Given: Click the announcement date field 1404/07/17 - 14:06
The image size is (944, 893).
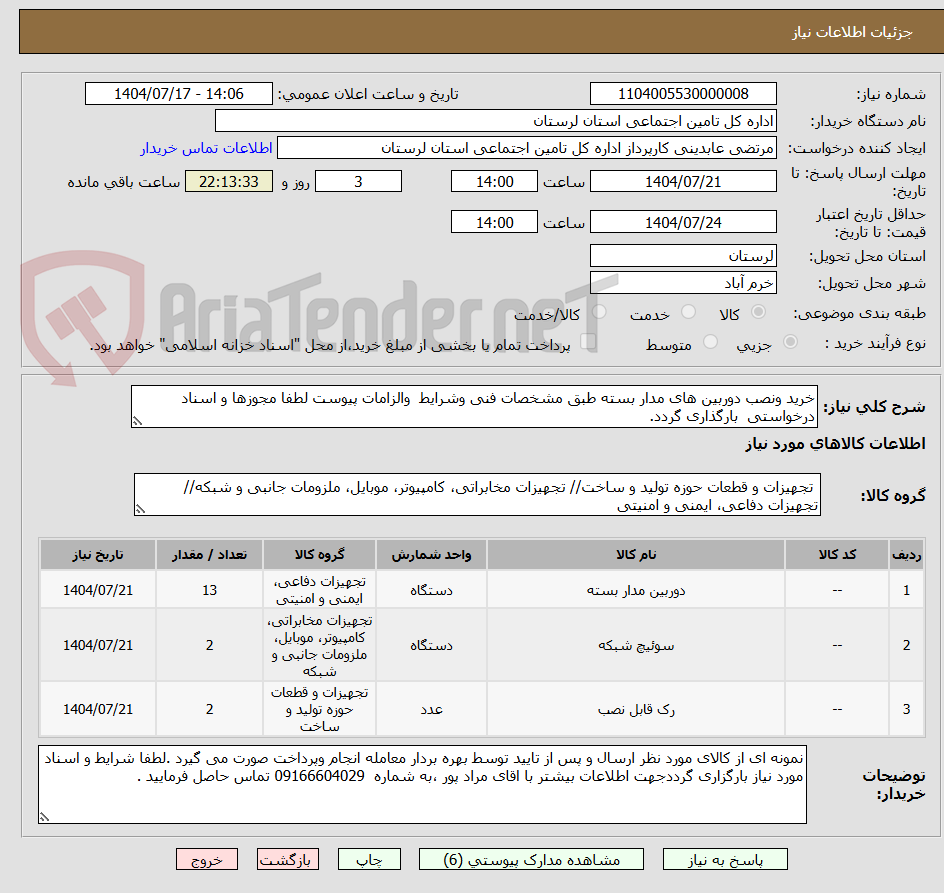Looking at the screenshot, I should (179, 94).
